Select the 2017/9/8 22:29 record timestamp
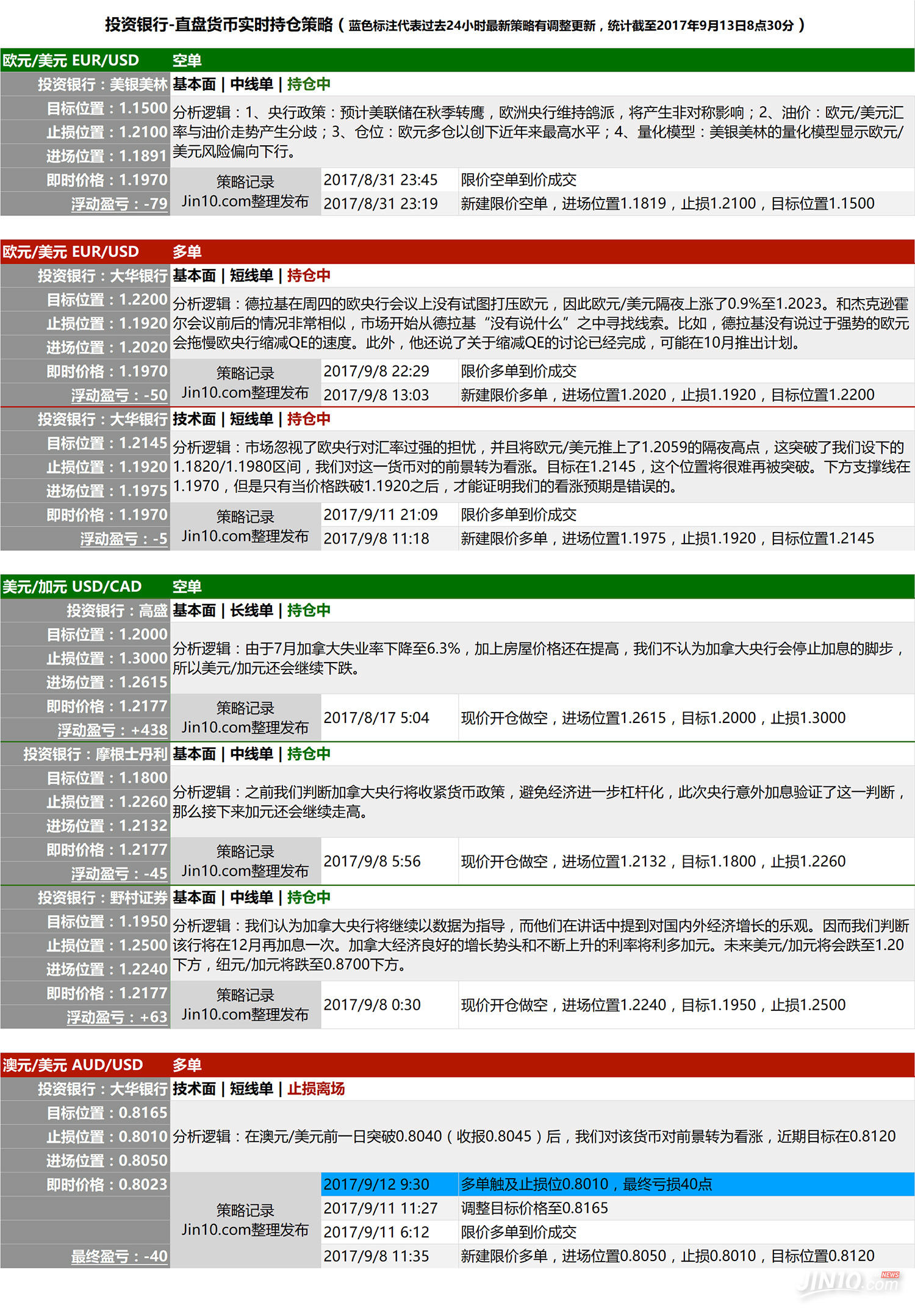The height and width of the screenshot is (1316, 915). (x=376, y=371)
